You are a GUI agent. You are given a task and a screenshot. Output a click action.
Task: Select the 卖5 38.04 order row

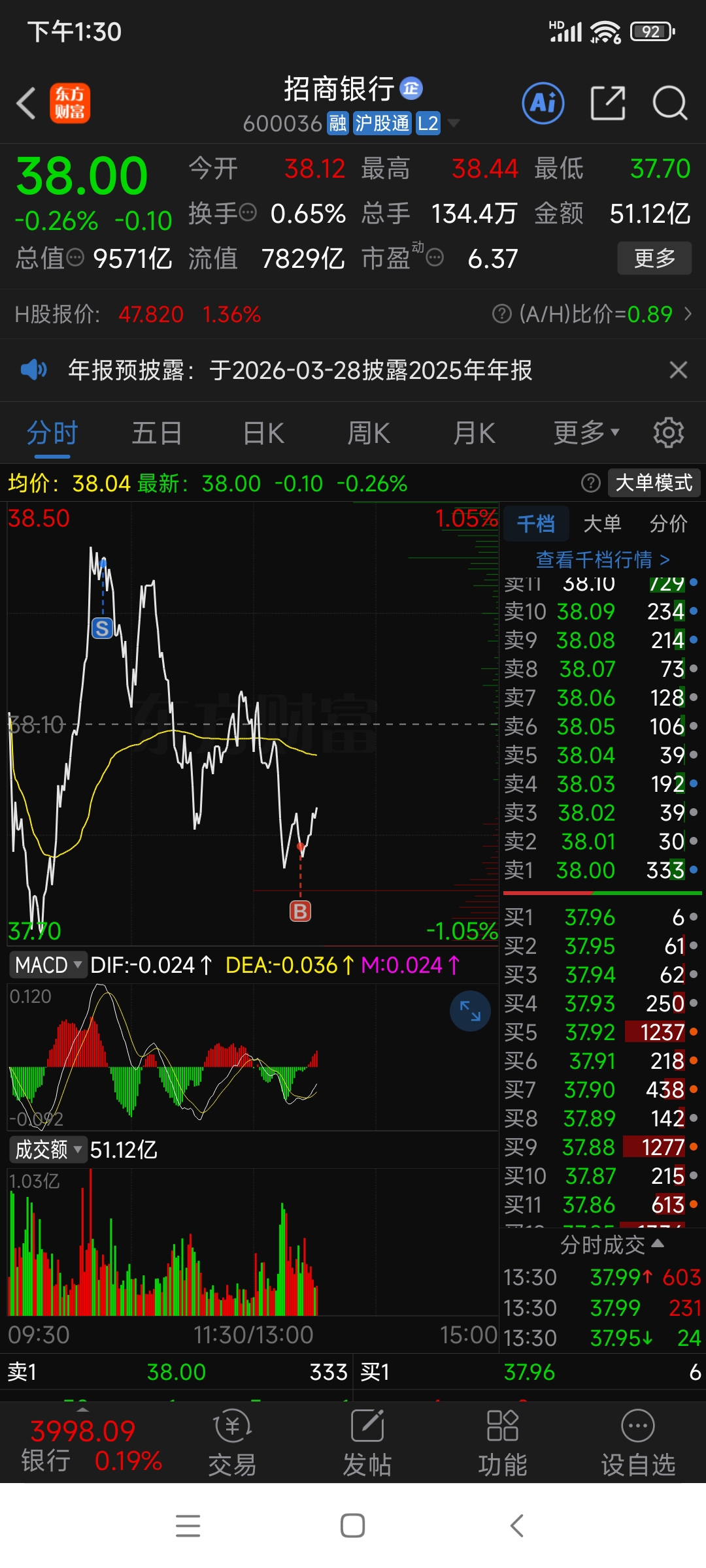601,755
